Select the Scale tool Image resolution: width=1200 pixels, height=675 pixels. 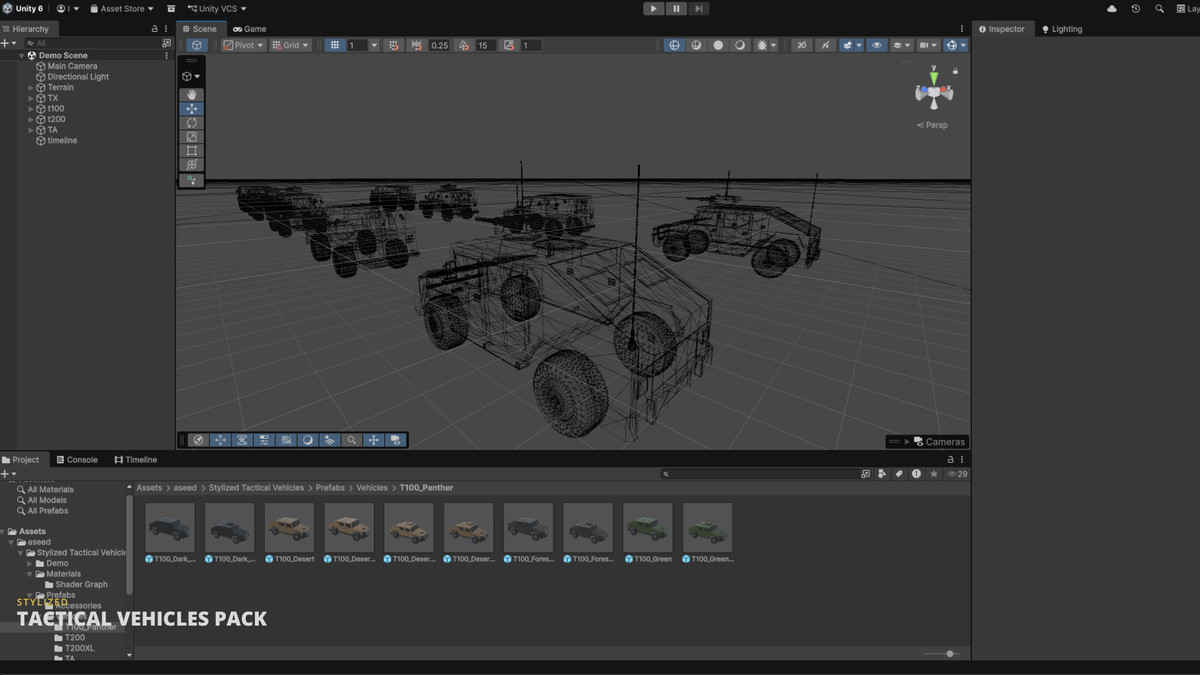point(191,137)
